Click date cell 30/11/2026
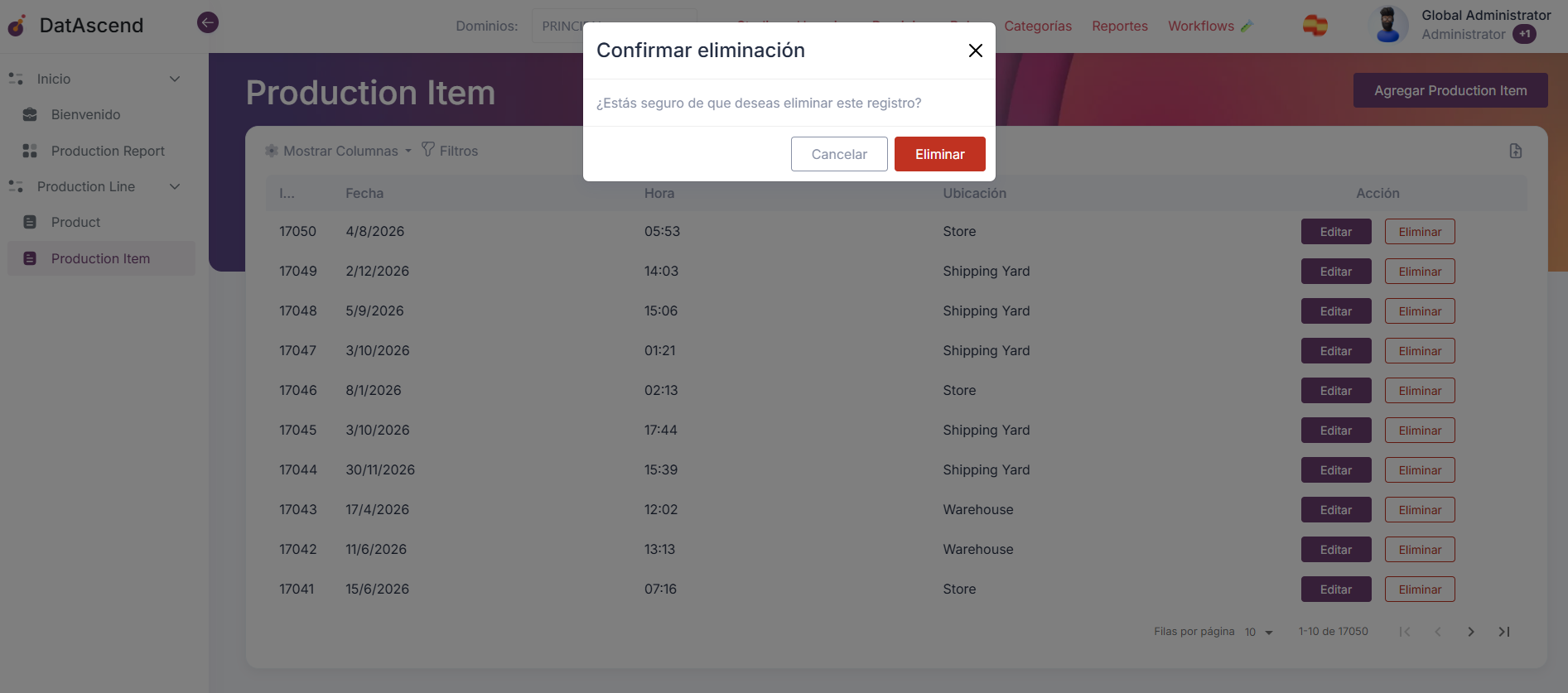 tap(380, 469)
